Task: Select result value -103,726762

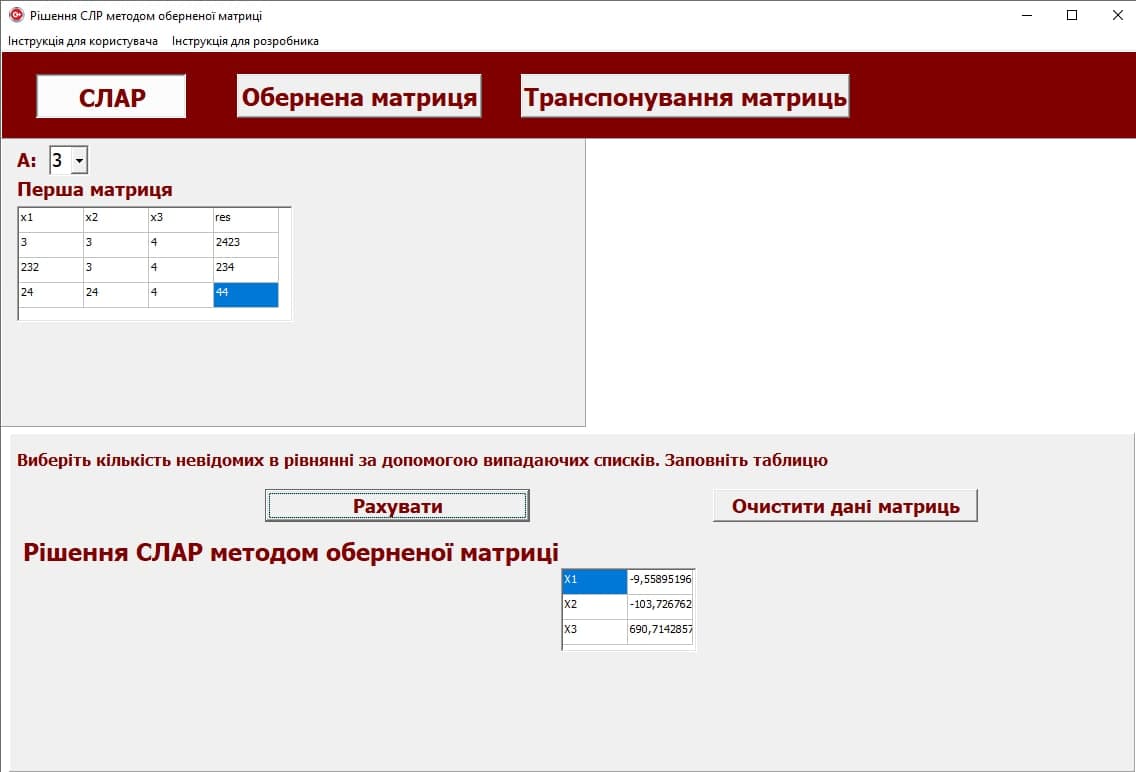Action: click(660, 607)
